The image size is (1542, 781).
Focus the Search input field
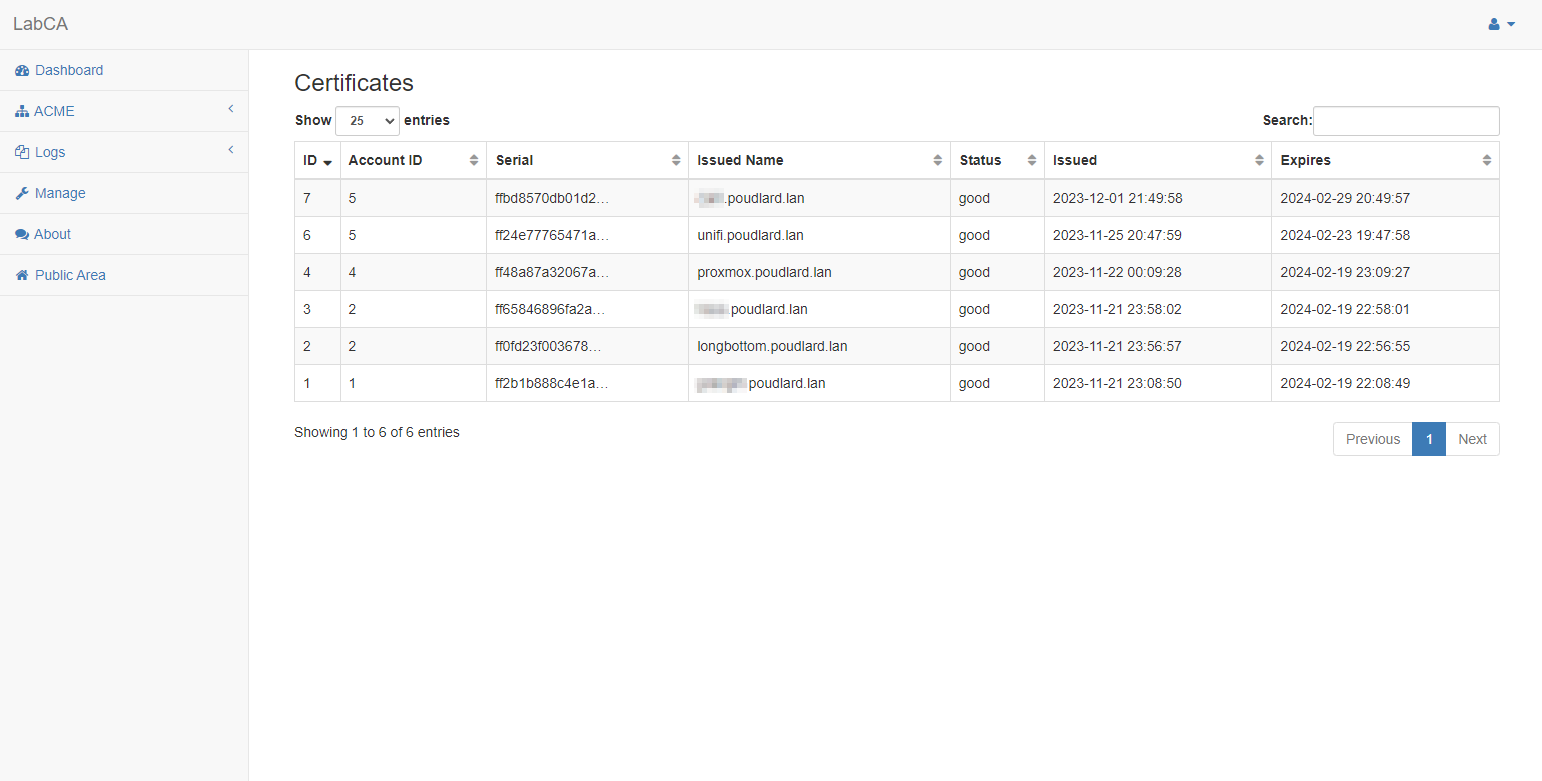coord(1405,121)
